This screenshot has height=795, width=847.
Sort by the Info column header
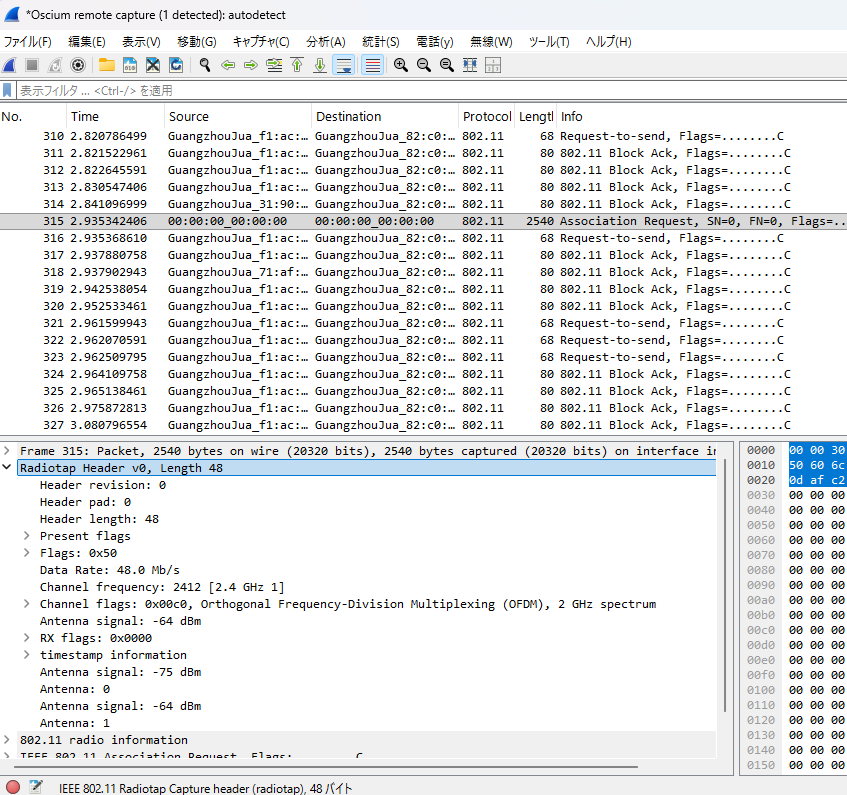[702, 117]
